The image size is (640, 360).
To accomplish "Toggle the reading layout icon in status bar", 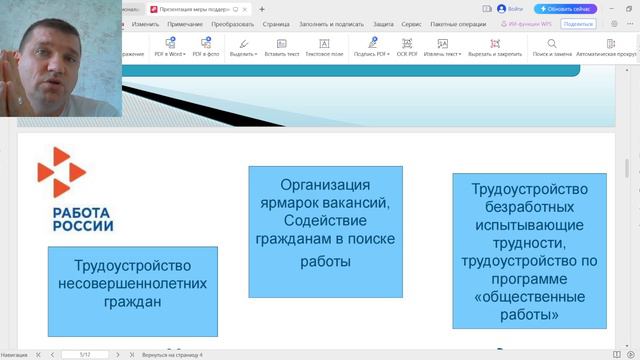I will point(617,354).
